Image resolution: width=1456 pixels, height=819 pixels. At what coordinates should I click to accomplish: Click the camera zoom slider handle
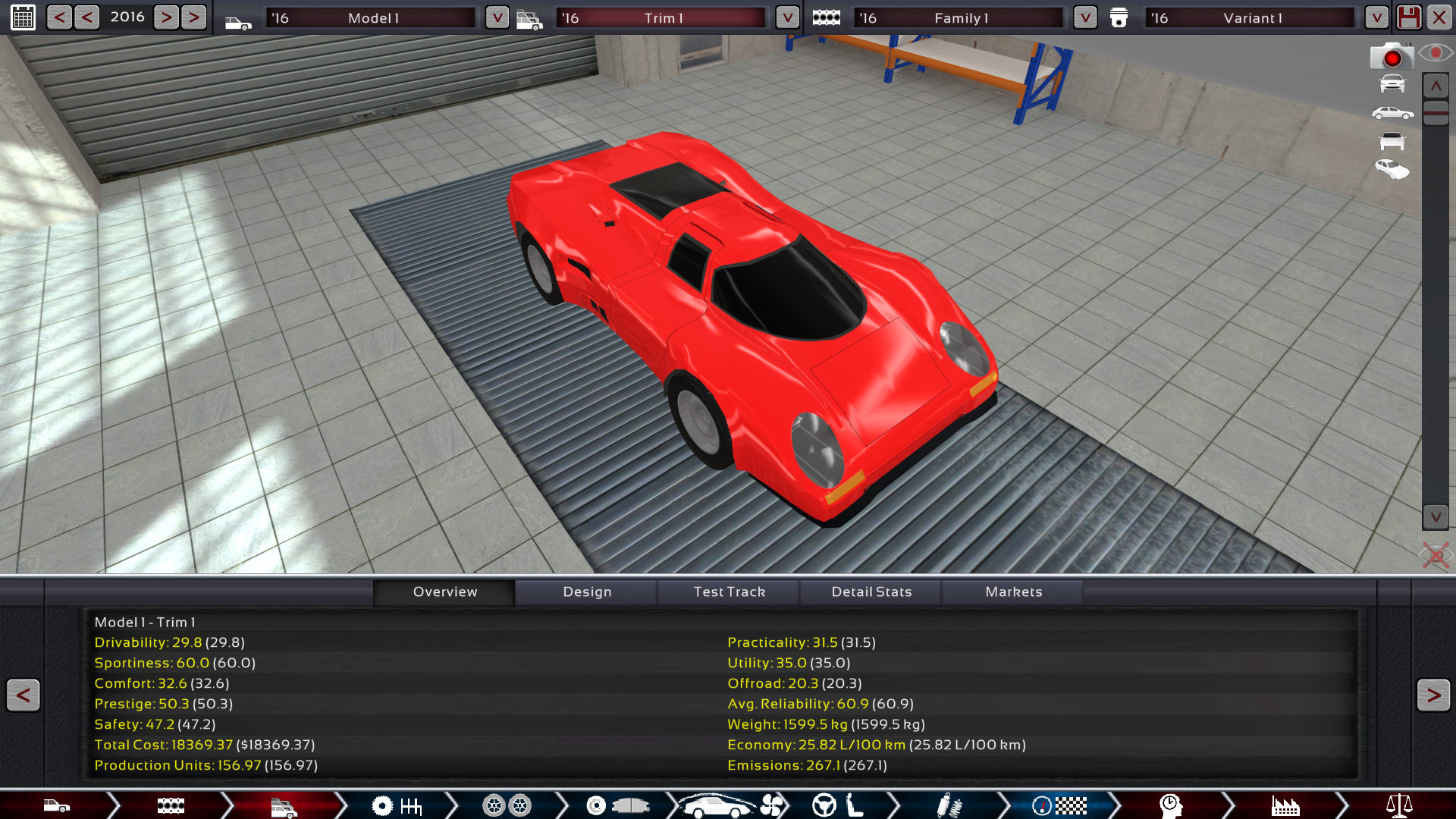tap(1436, 113)
